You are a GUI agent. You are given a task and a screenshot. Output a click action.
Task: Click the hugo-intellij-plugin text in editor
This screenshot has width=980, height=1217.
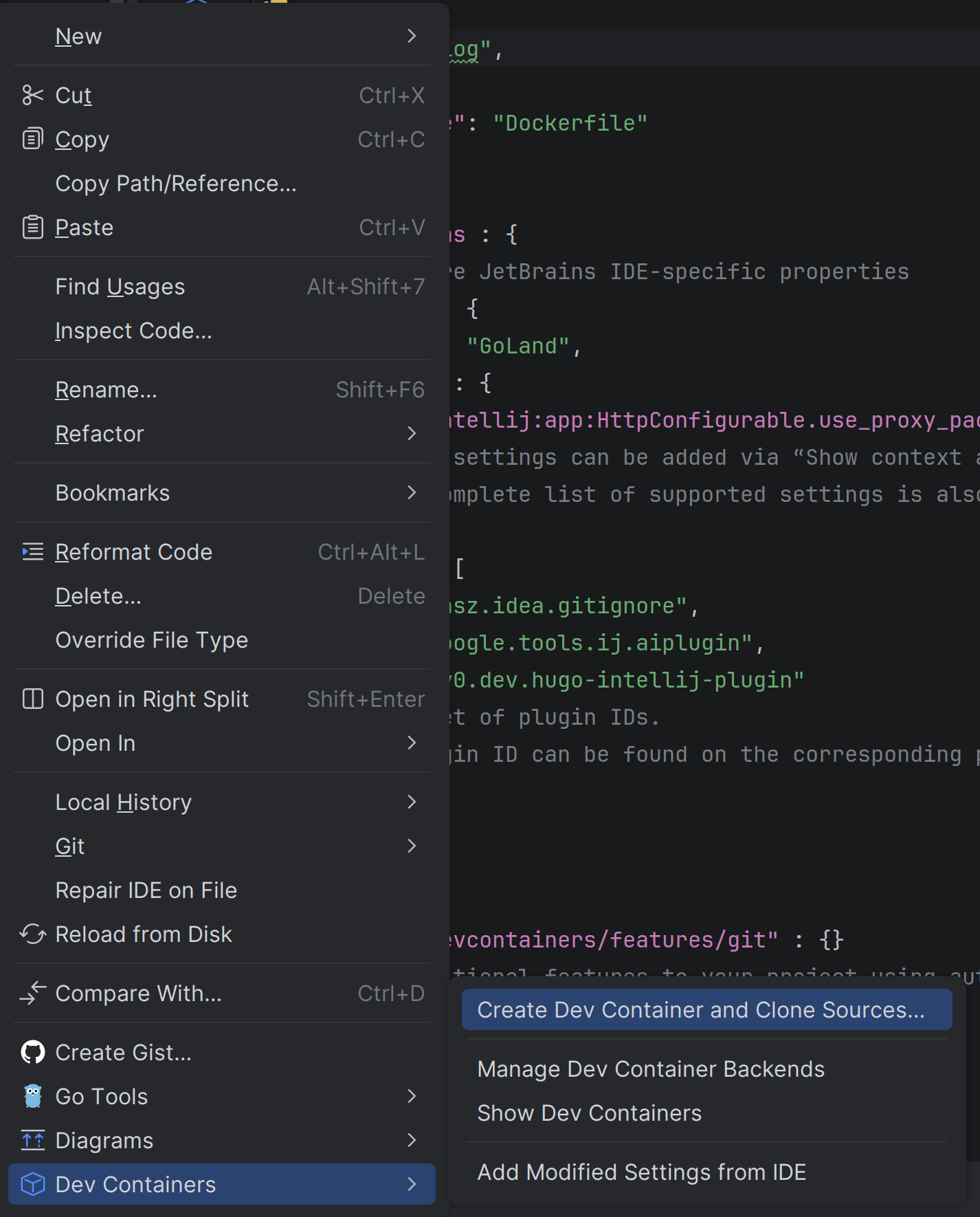click(x=667, y=680)
